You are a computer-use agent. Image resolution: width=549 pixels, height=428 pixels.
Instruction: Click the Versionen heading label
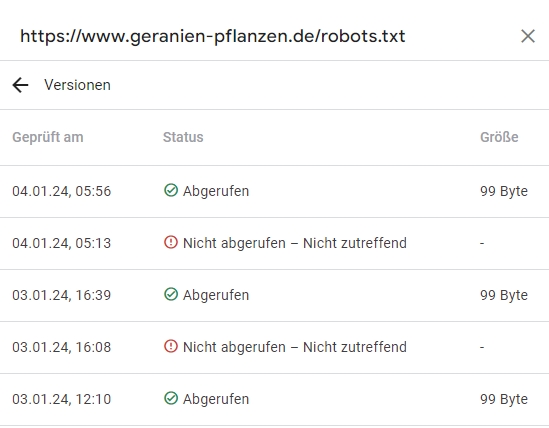(77, 85)
